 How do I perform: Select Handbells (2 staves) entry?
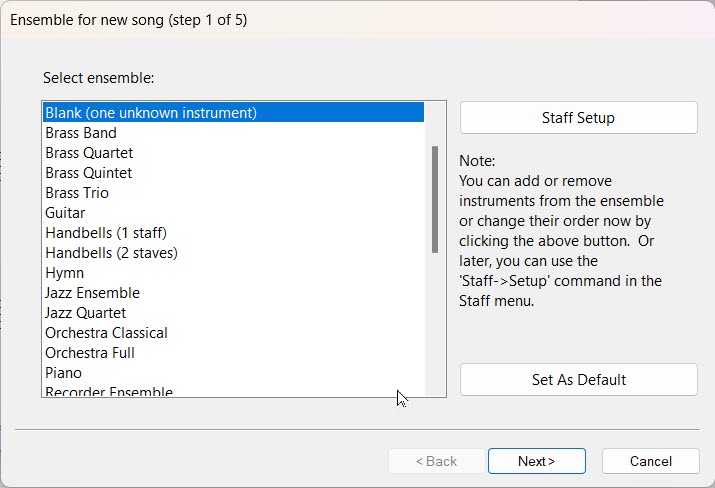tap(111, 253)
